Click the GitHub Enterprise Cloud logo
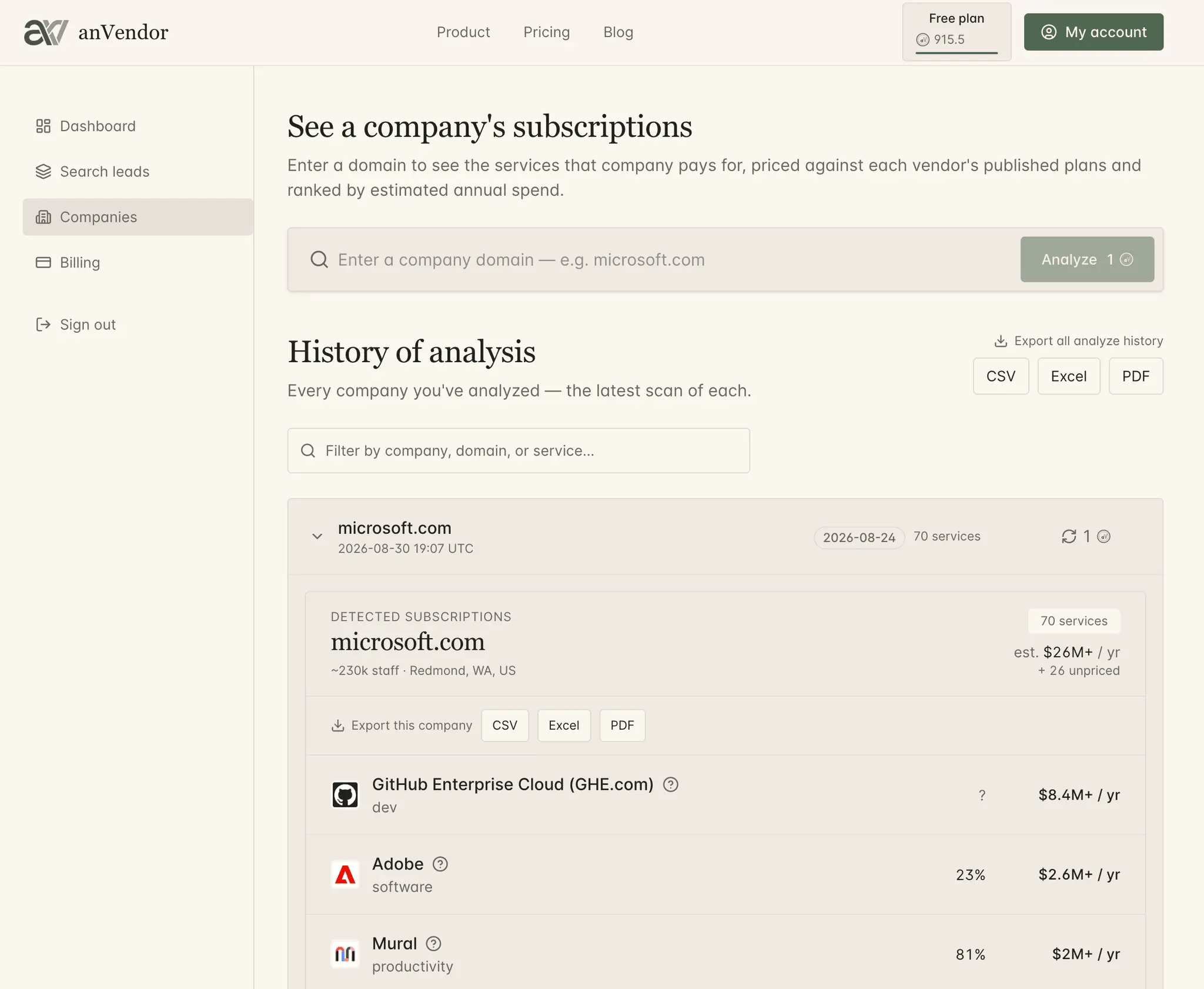The image size is (1204, 989). [345, 795]
